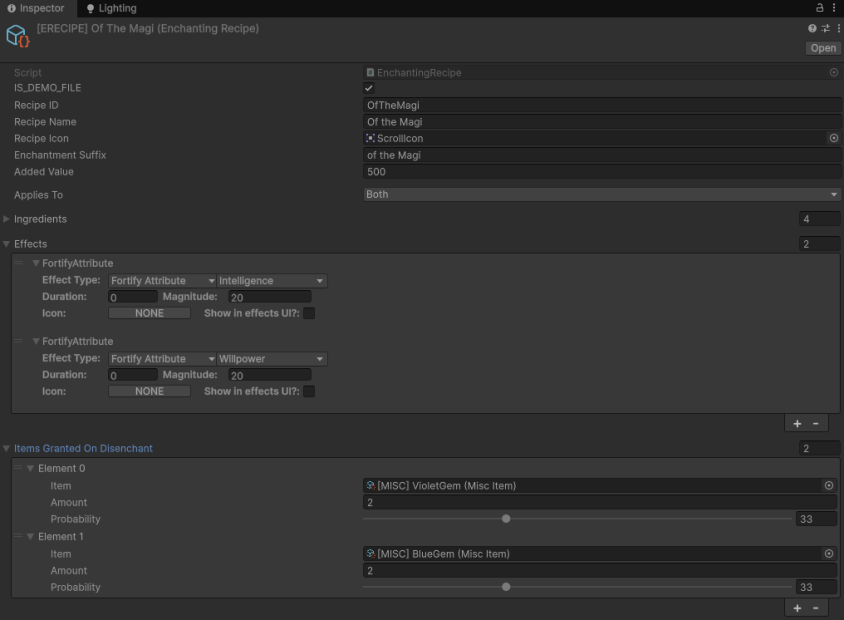Image resolution: width=844 pixels, height=620 pixels.
Task: Click the Element 0 Amount field
Action: click(600, 503)
